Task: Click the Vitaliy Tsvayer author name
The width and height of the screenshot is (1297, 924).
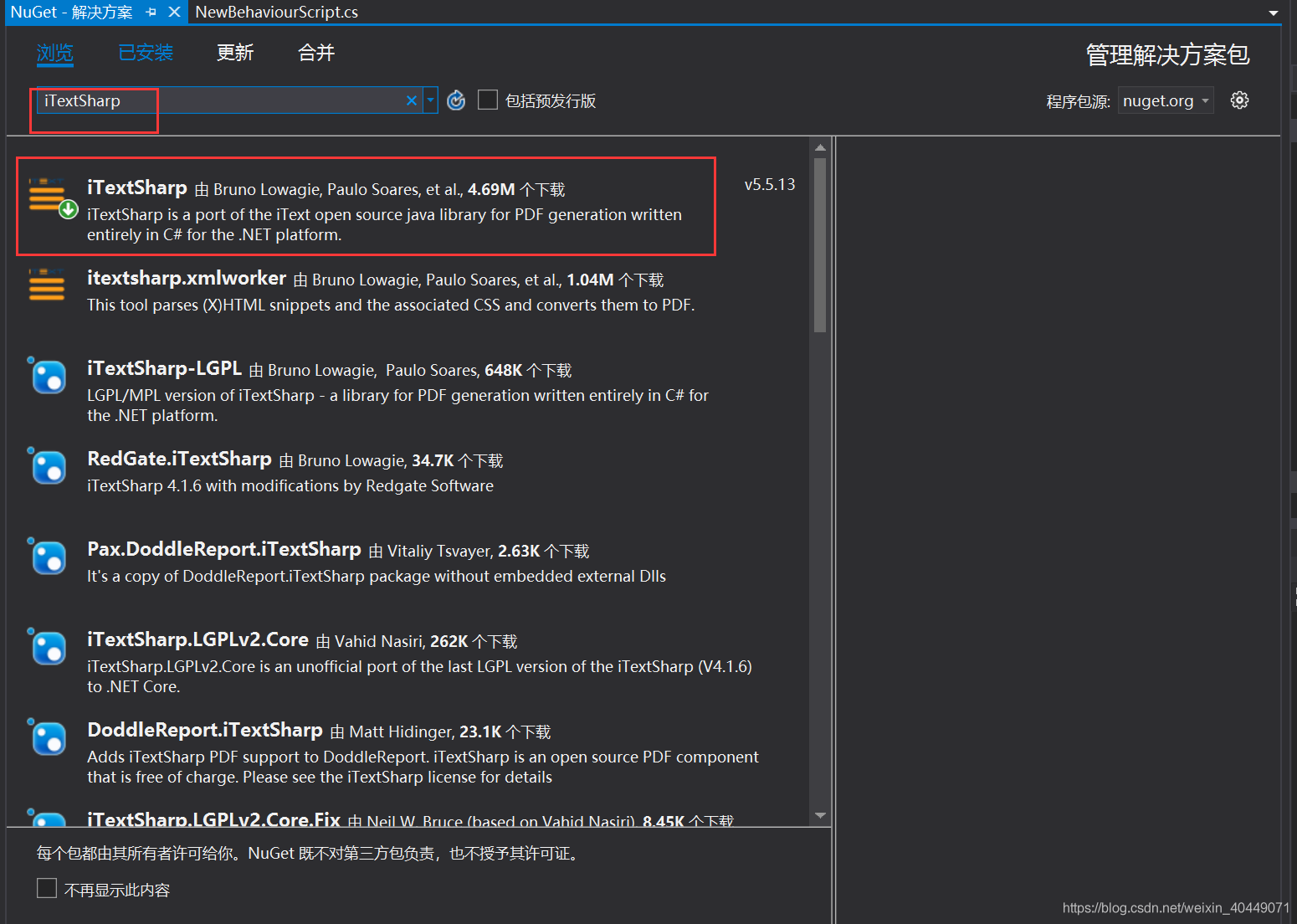Action: pos(440,551)
